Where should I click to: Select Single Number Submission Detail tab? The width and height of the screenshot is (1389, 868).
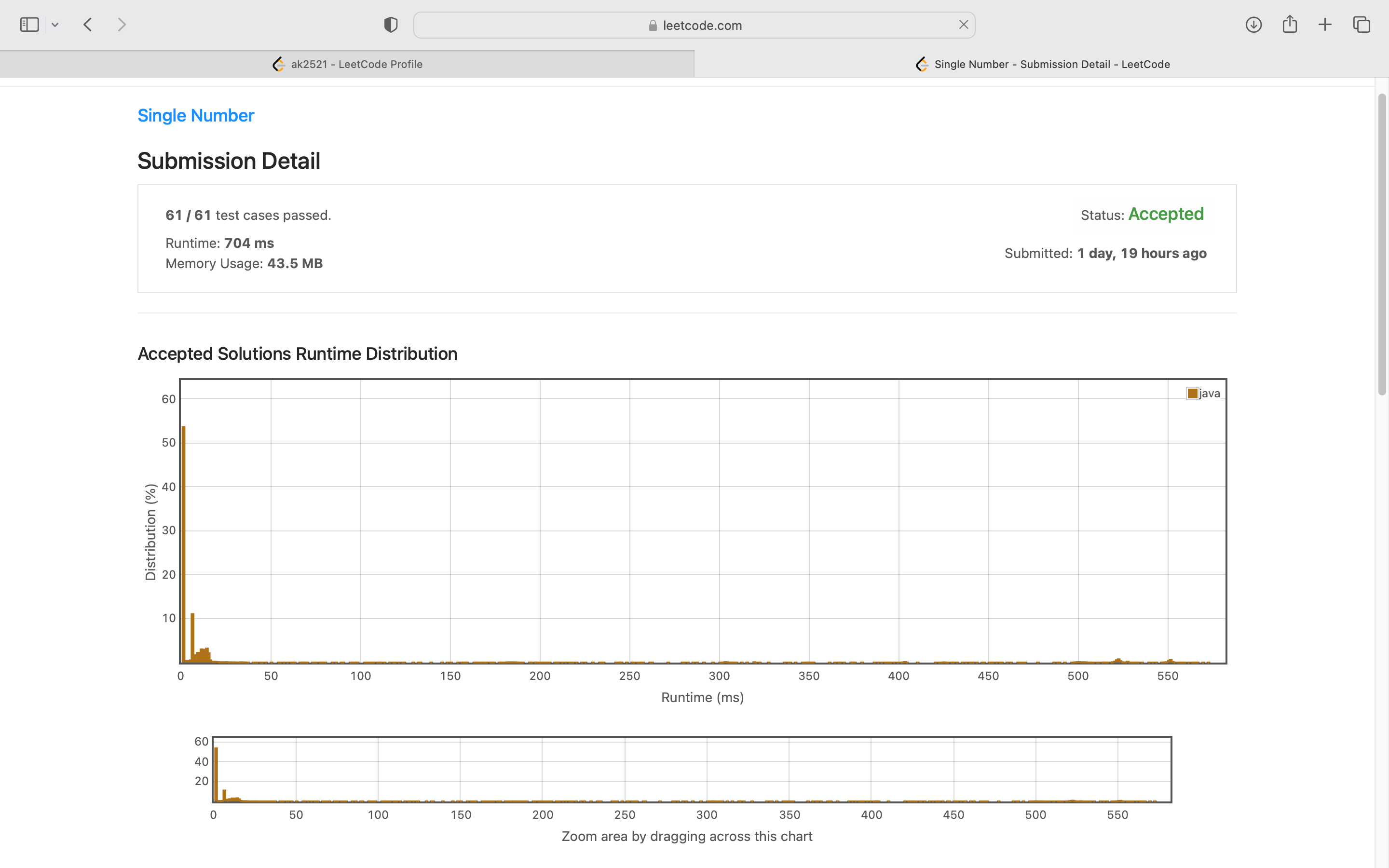(x=1042, y=64)
